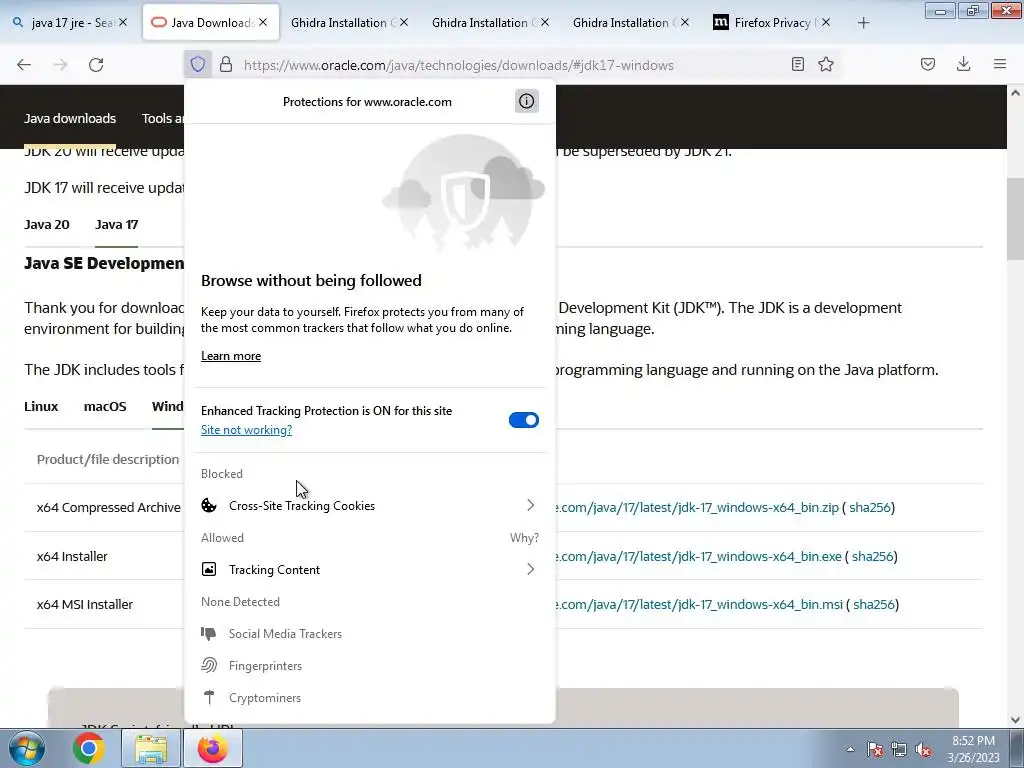Click the Windows Start orb
Viewport: 1024px width, 768px height.
coord(27,748)
